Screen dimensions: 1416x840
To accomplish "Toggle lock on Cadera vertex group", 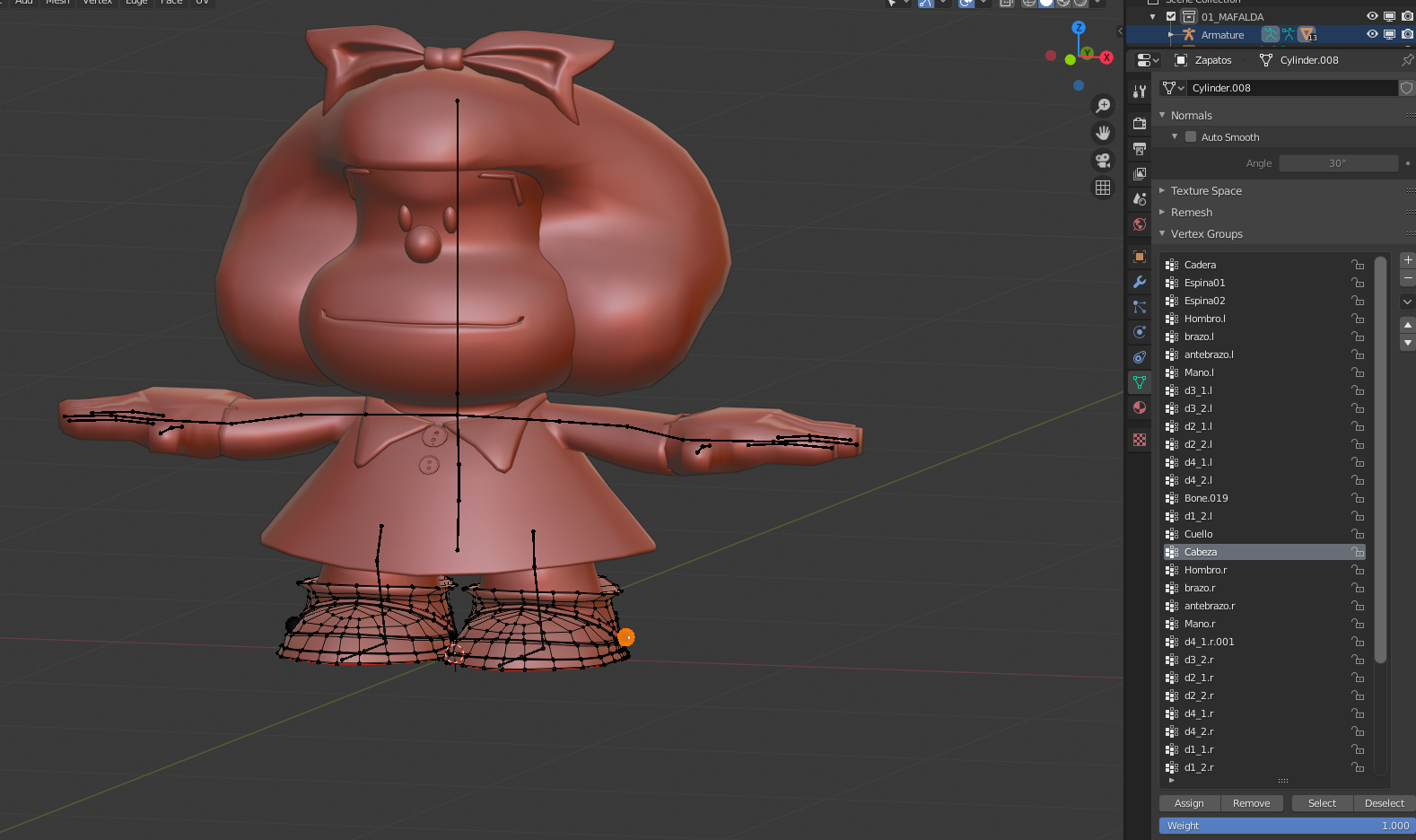I will (1358, 265).
